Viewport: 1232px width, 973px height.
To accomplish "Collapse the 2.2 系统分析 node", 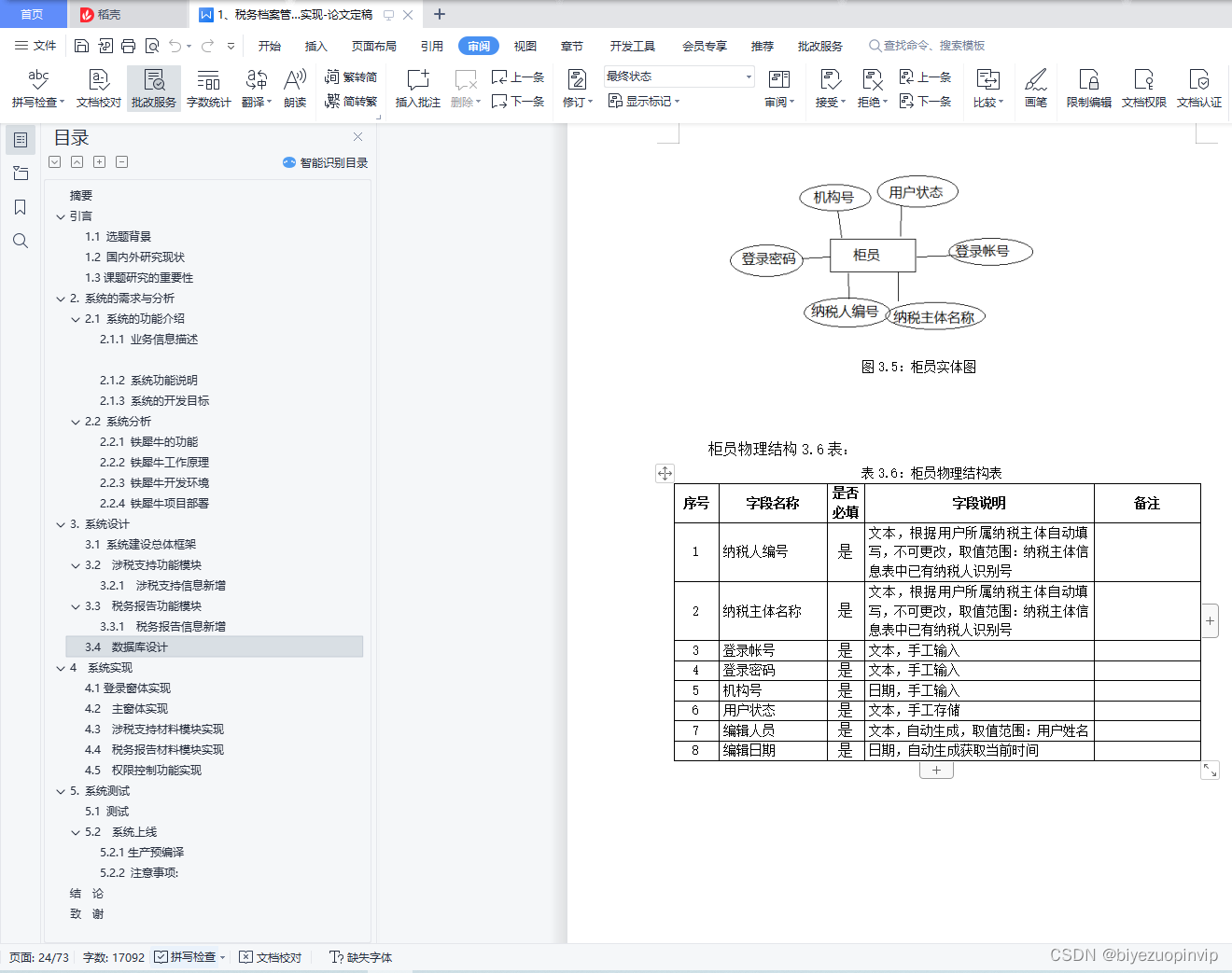I will click(76, 422).
